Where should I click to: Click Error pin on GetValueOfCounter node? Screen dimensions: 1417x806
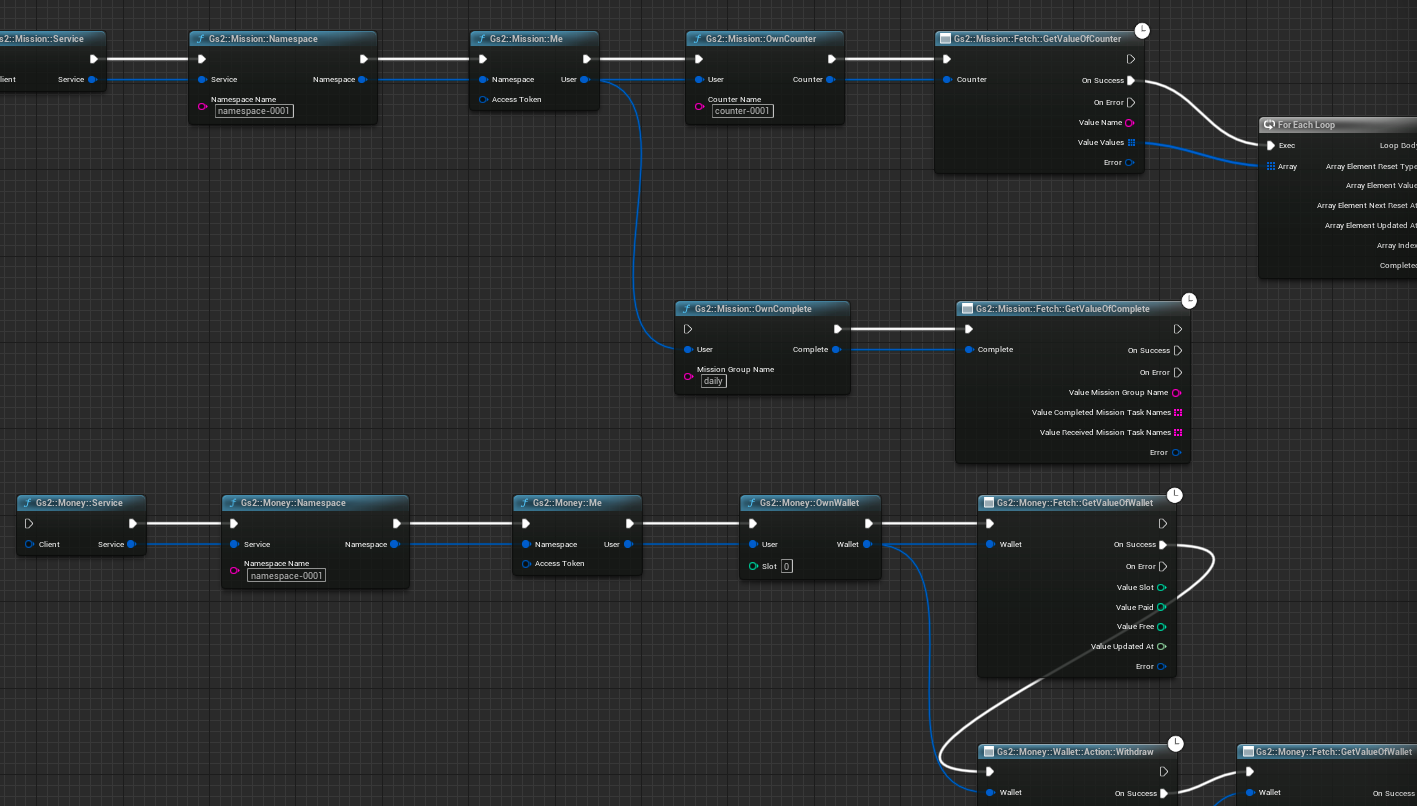[x=1130, y=162]
